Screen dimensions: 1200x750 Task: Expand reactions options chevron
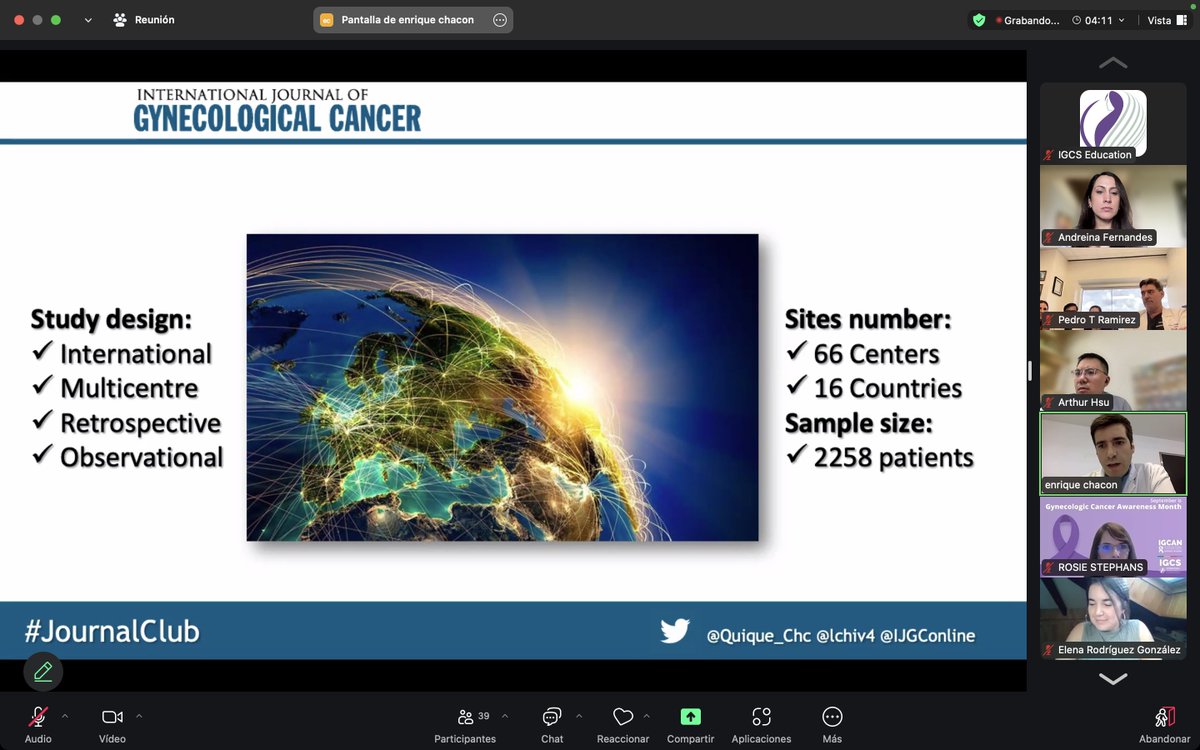tap(647, 716)
